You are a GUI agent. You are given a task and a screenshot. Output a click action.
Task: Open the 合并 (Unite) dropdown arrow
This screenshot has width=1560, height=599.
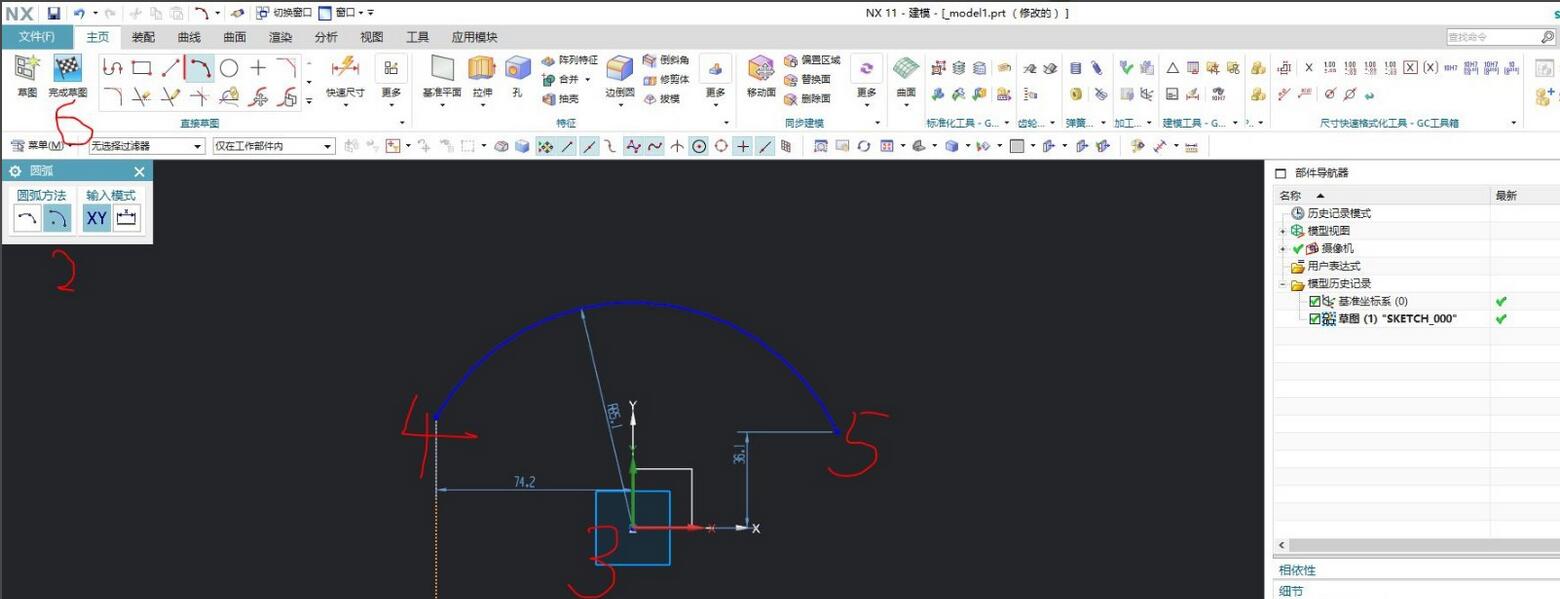(588, 79)
